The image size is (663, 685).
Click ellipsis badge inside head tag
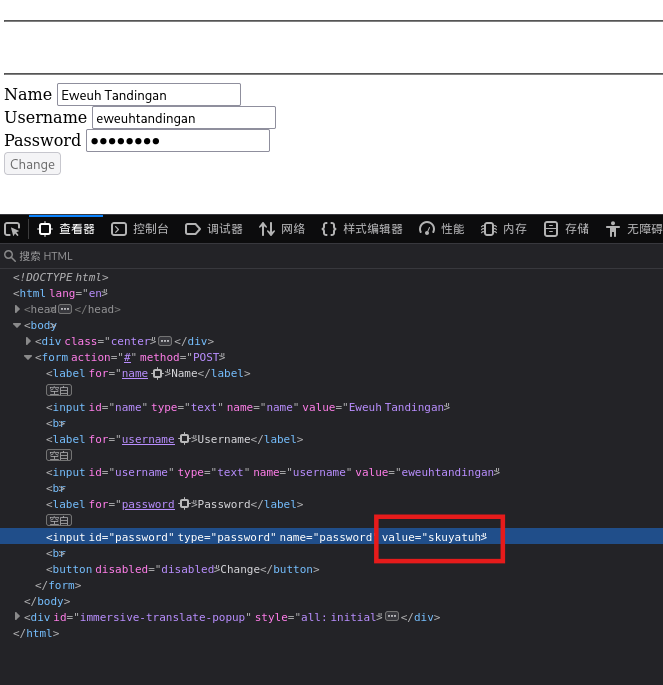pyautogui.click(x=65, y=309)
